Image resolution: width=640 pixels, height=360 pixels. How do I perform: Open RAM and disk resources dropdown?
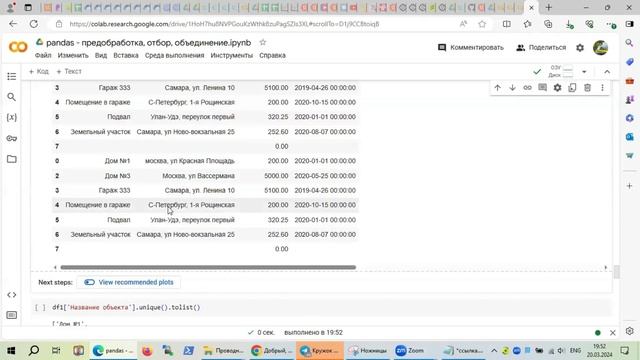584,72
